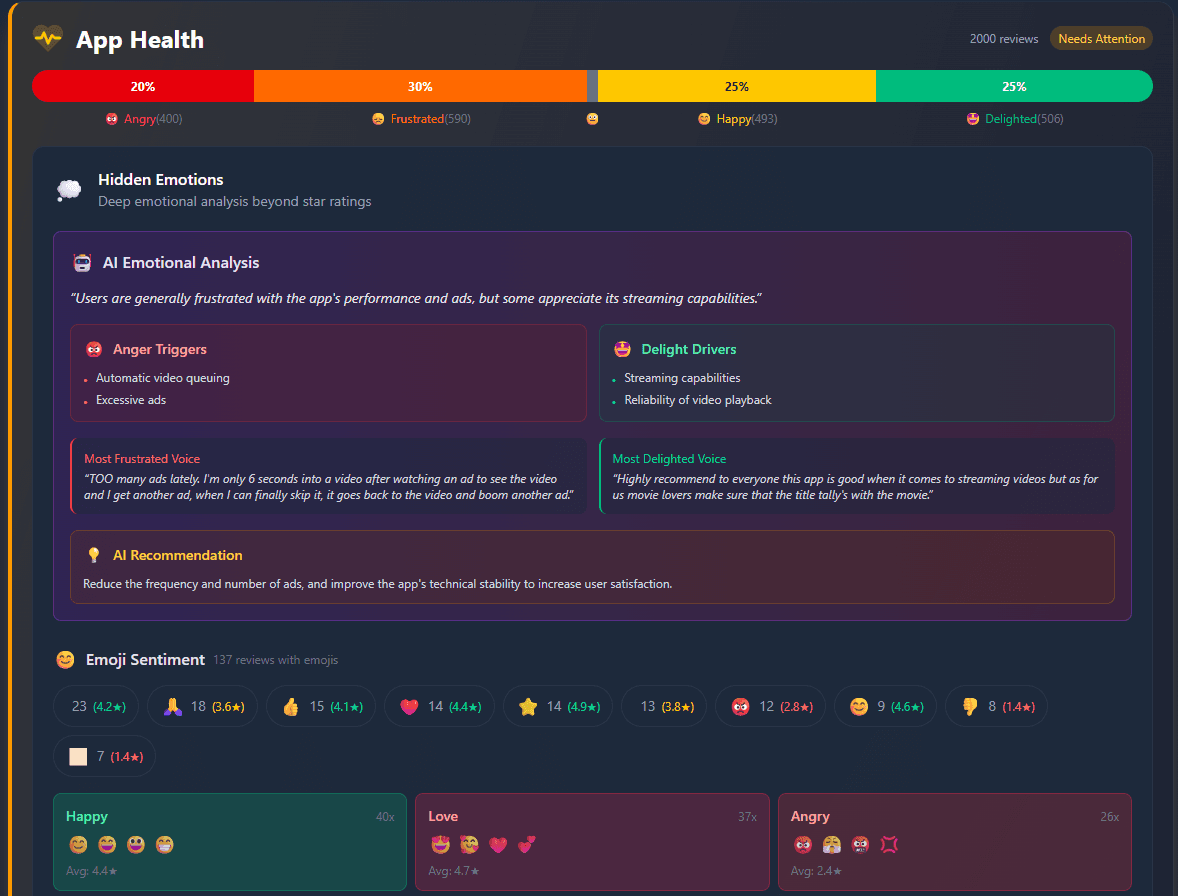Click the lightbulb AI Recommendation icon
Screen dimensions: 1178x896
pyautogui.click(x=93, y=554)
